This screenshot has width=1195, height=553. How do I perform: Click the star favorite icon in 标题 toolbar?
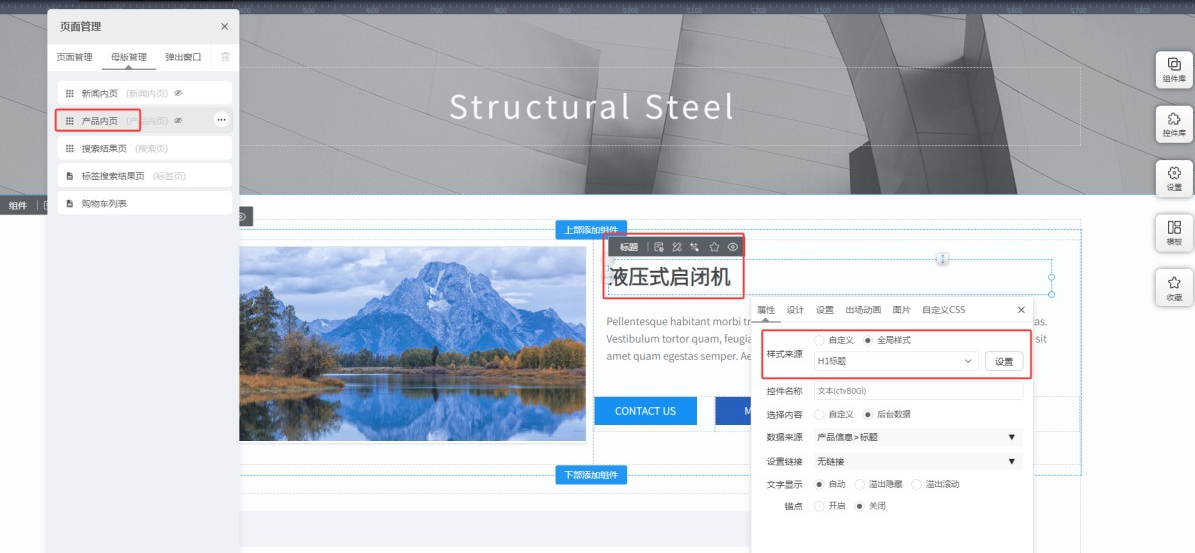(714, 247)
